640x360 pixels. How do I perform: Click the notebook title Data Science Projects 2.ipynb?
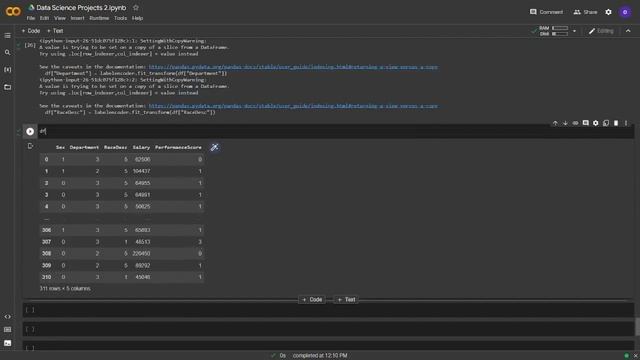[81, 8]
